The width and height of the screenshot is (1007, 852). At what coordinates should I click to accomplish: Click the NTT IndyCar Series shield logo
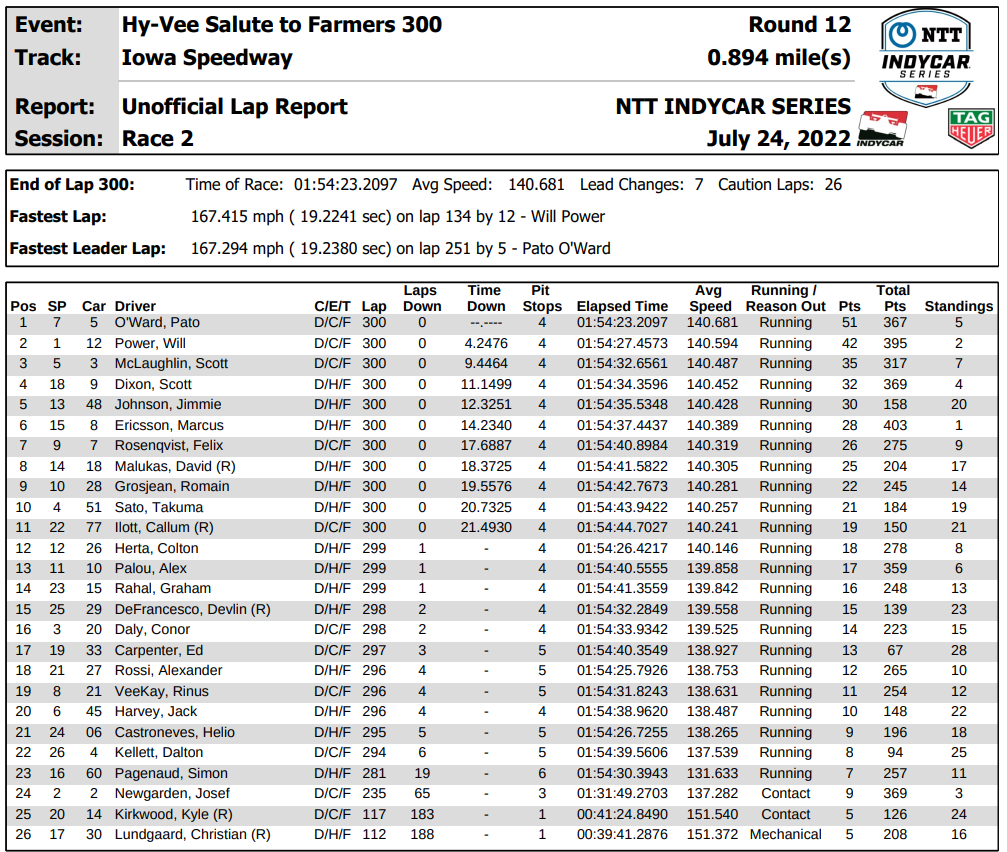click(926, 58)
